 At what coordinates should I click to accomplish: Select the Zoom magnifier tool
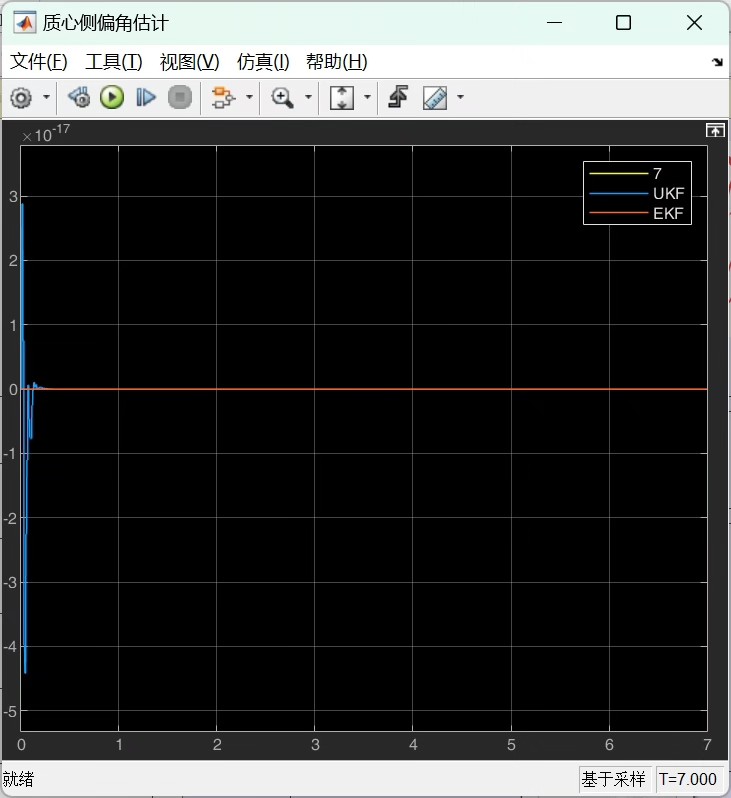[283, 97]
